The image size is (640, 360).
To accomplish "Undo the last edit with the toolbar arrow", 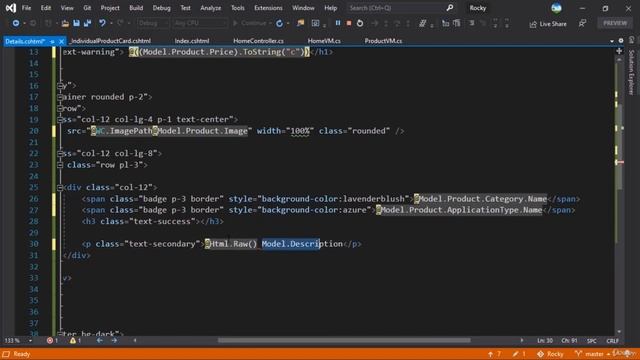I will [102, 23].
